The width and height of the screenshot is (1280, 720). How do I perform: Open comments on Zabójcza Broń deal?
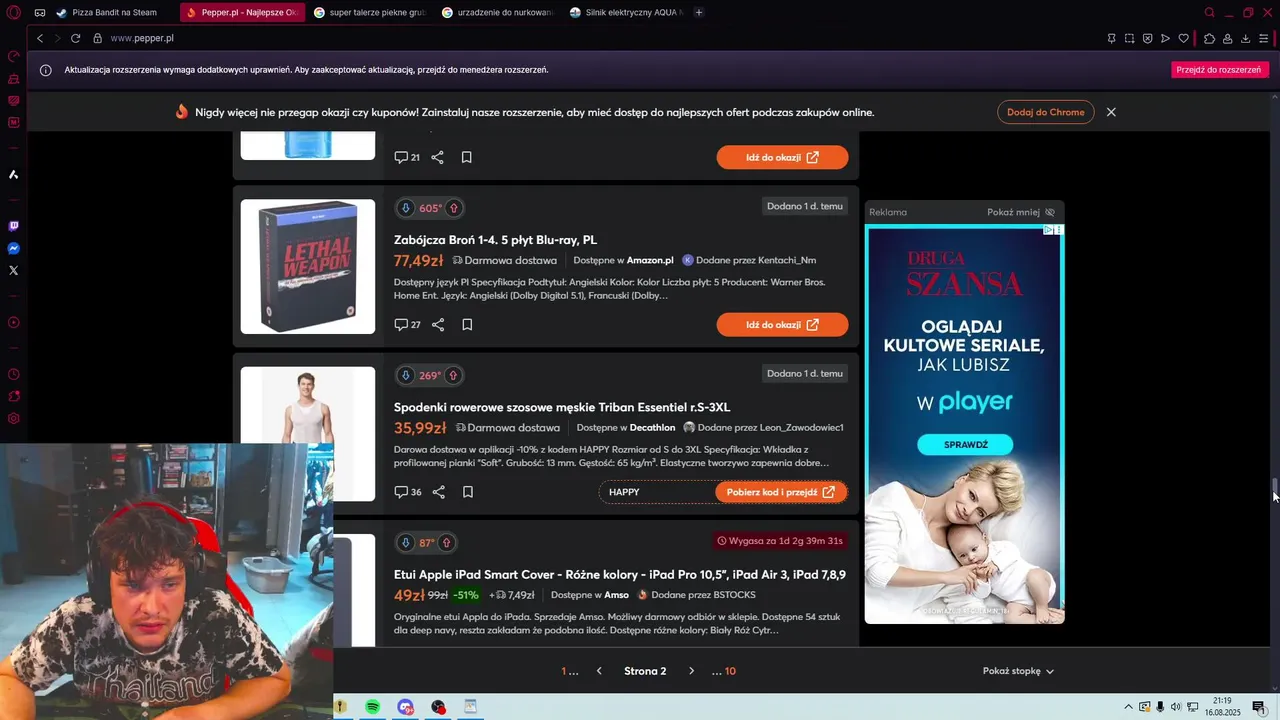click(x=407, y=325)
